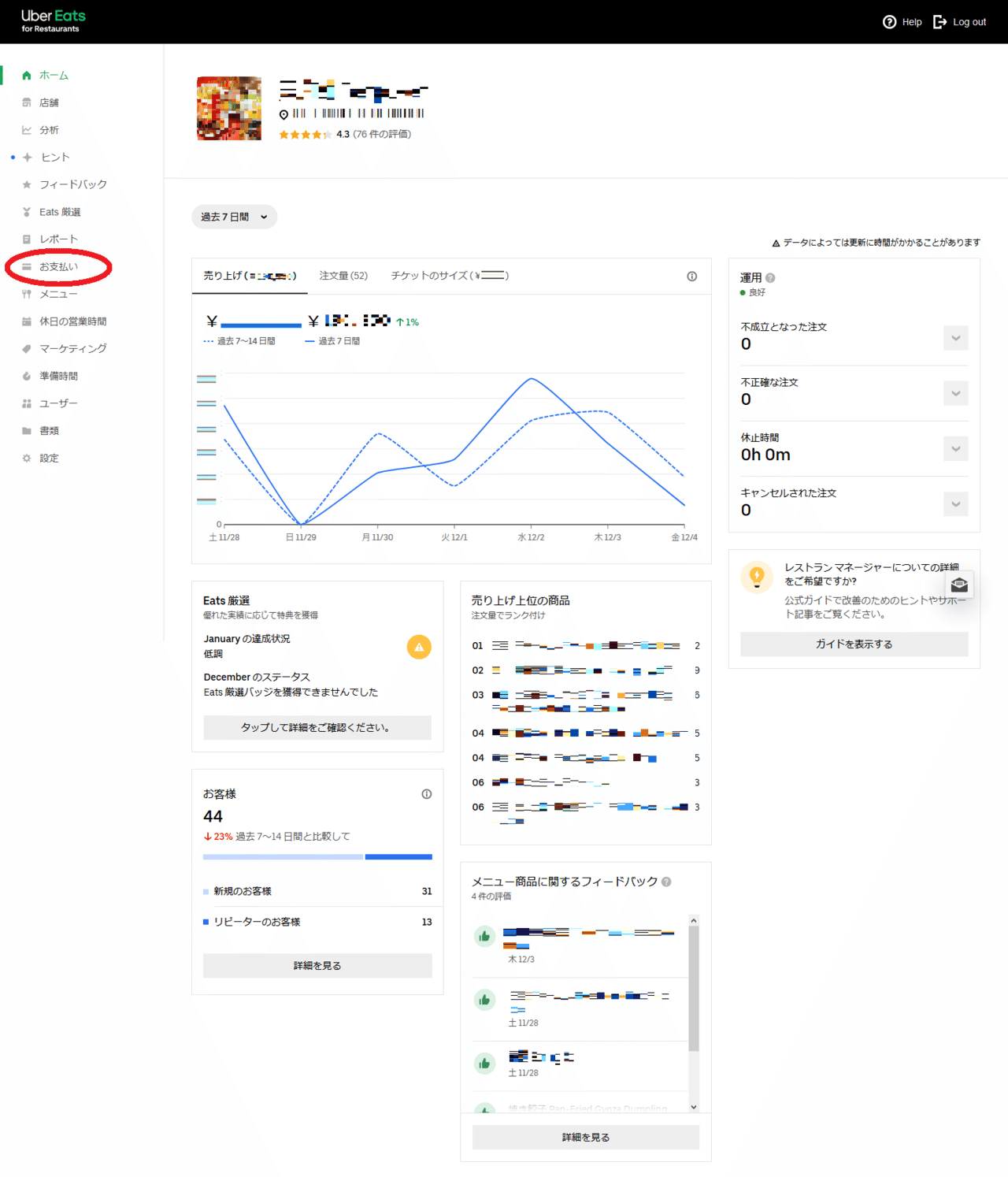Image resolution: width=1008 pixels, height=1177 pixels.
Task: Click the 水 12/2 x-axis label on the chart
Action: point(531,537)
